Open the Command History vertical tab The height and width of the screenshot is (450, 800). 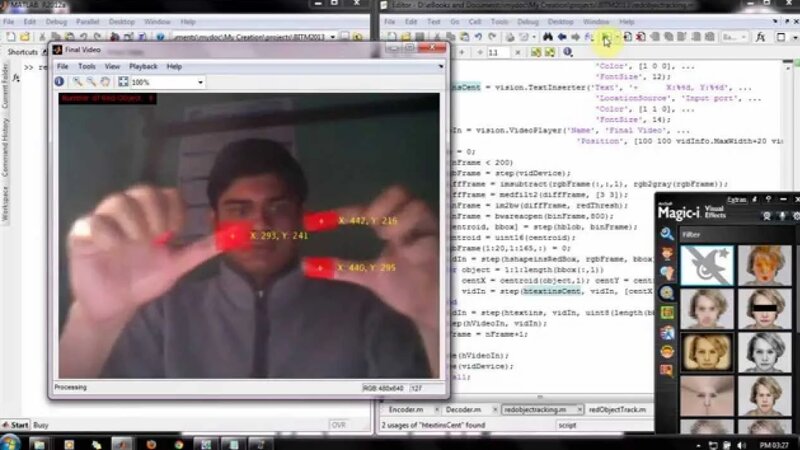point(5,147)
